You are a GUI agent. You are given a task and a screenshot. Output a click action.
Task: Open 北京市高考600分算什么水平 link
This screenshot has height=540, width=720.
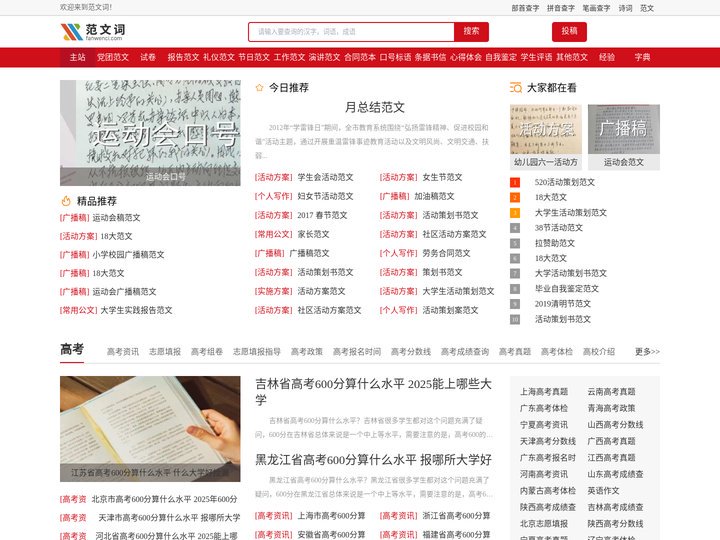[164, 499]
